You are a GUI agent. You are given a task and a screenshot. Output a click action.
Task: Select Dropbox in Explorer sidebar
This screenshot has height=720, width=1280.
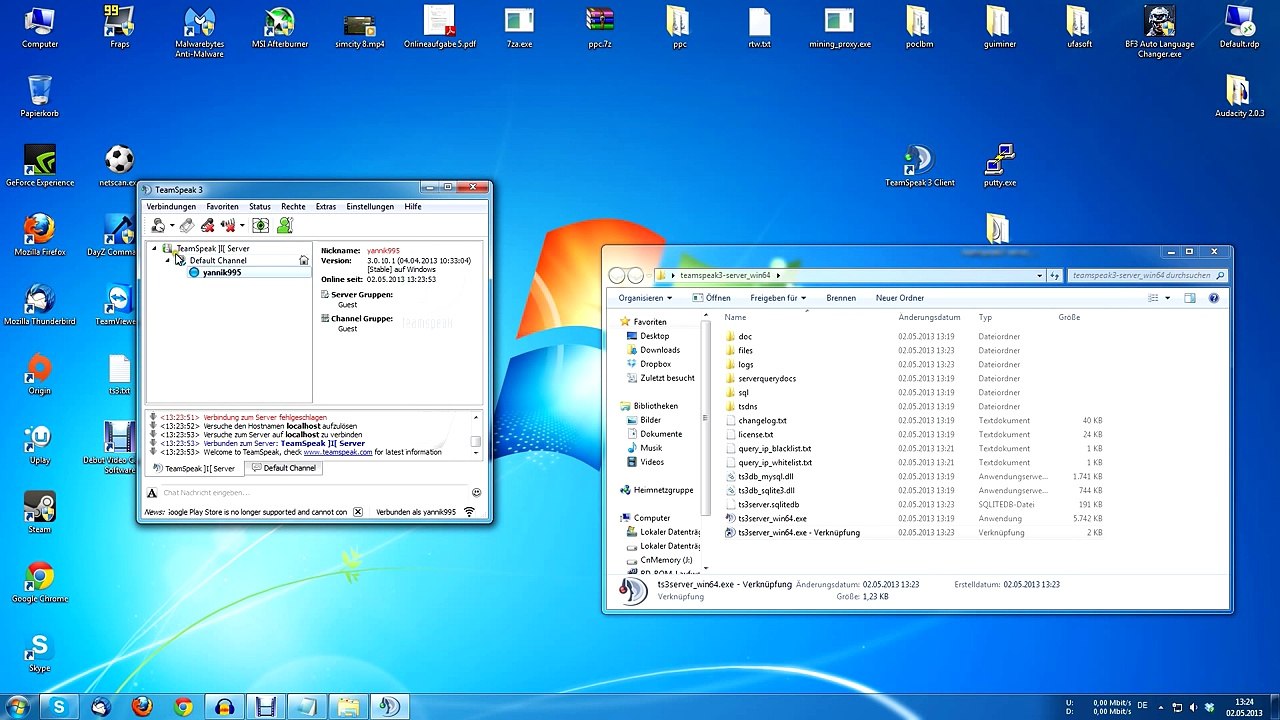point(648,364)
